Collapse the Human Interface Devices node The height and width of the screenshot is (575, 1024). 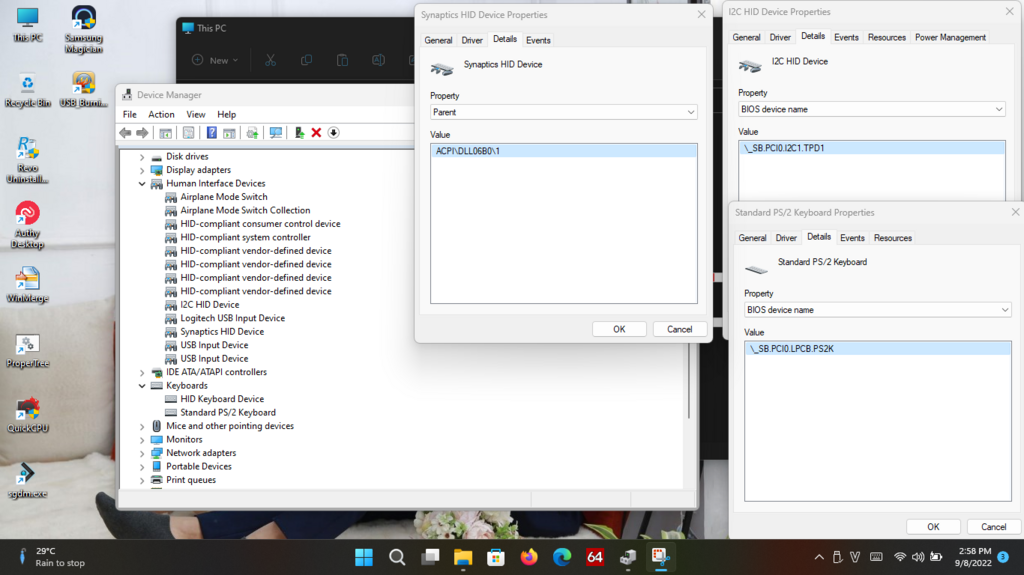click(x=142, y=184)
